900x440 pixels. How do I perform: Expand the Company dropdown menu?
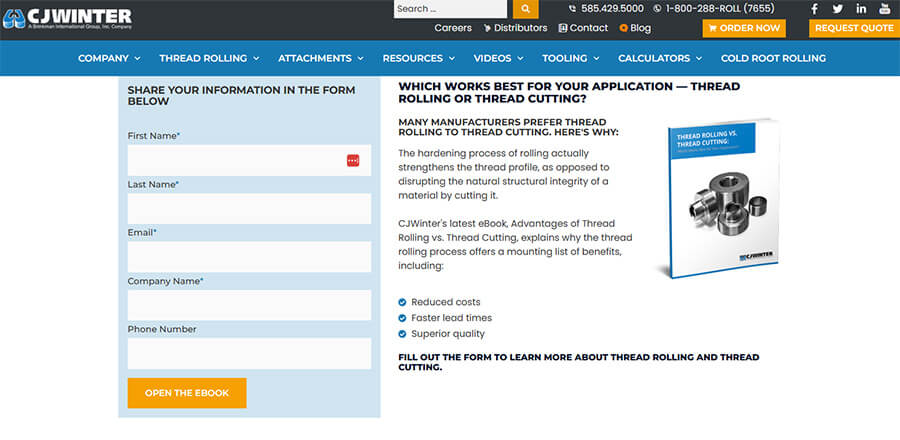point(109,58)
